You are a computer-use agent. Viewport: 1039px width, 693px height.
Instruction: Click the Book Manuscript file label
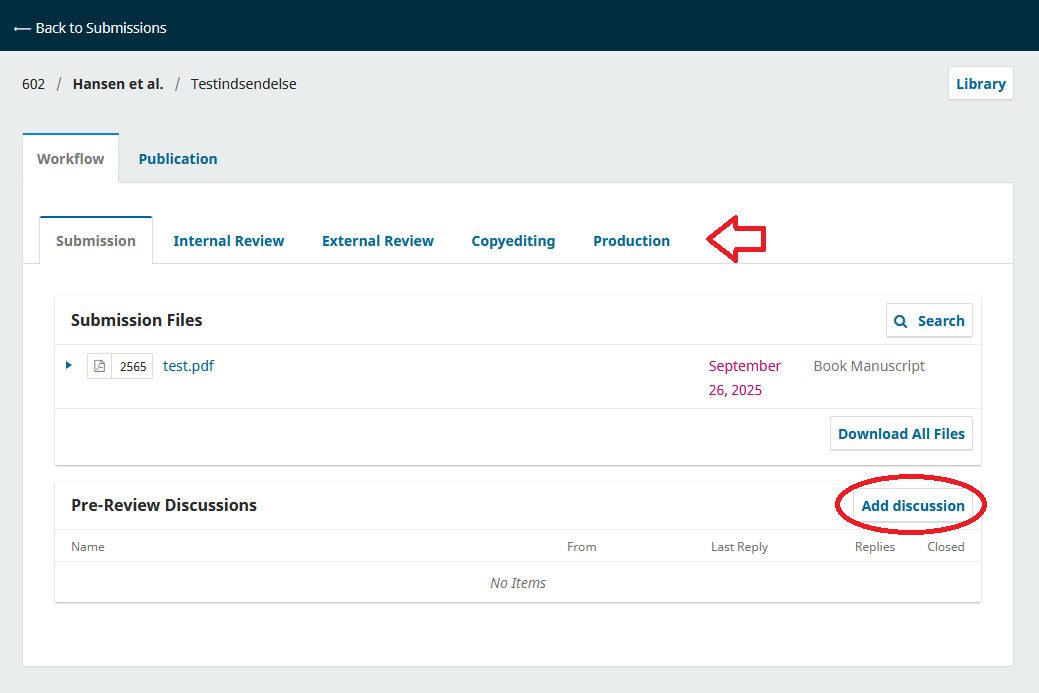868,366
